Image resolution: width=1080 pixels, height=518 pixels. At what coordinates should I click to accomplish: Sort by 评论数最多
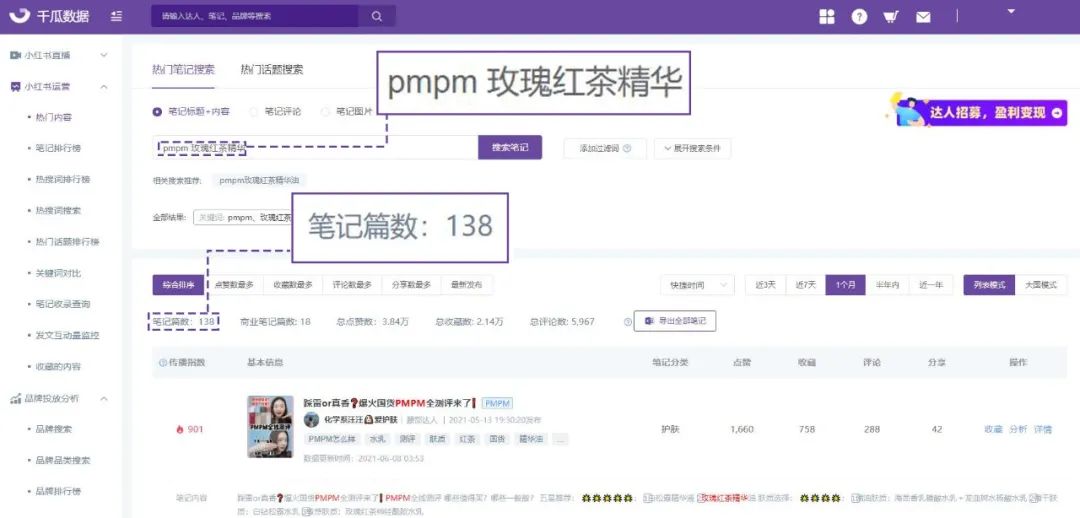pyautogui.click(x=352, y=284)
